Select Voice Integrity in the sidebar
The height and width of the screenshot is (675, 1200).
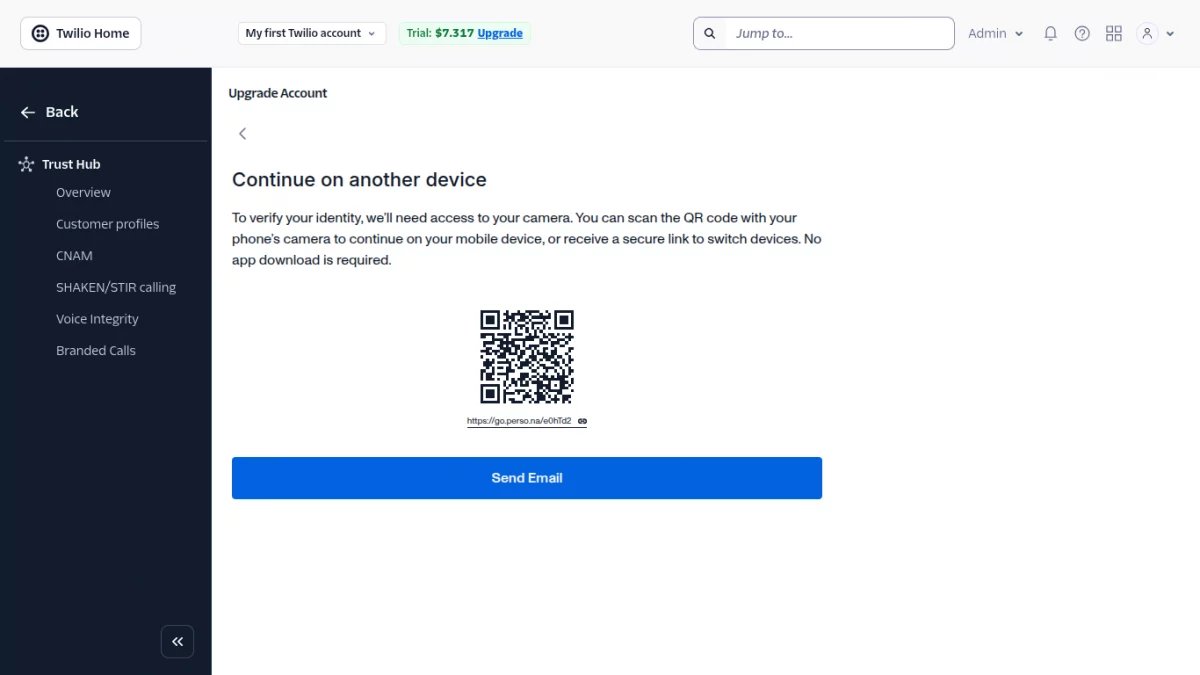(x=97, y=318)
